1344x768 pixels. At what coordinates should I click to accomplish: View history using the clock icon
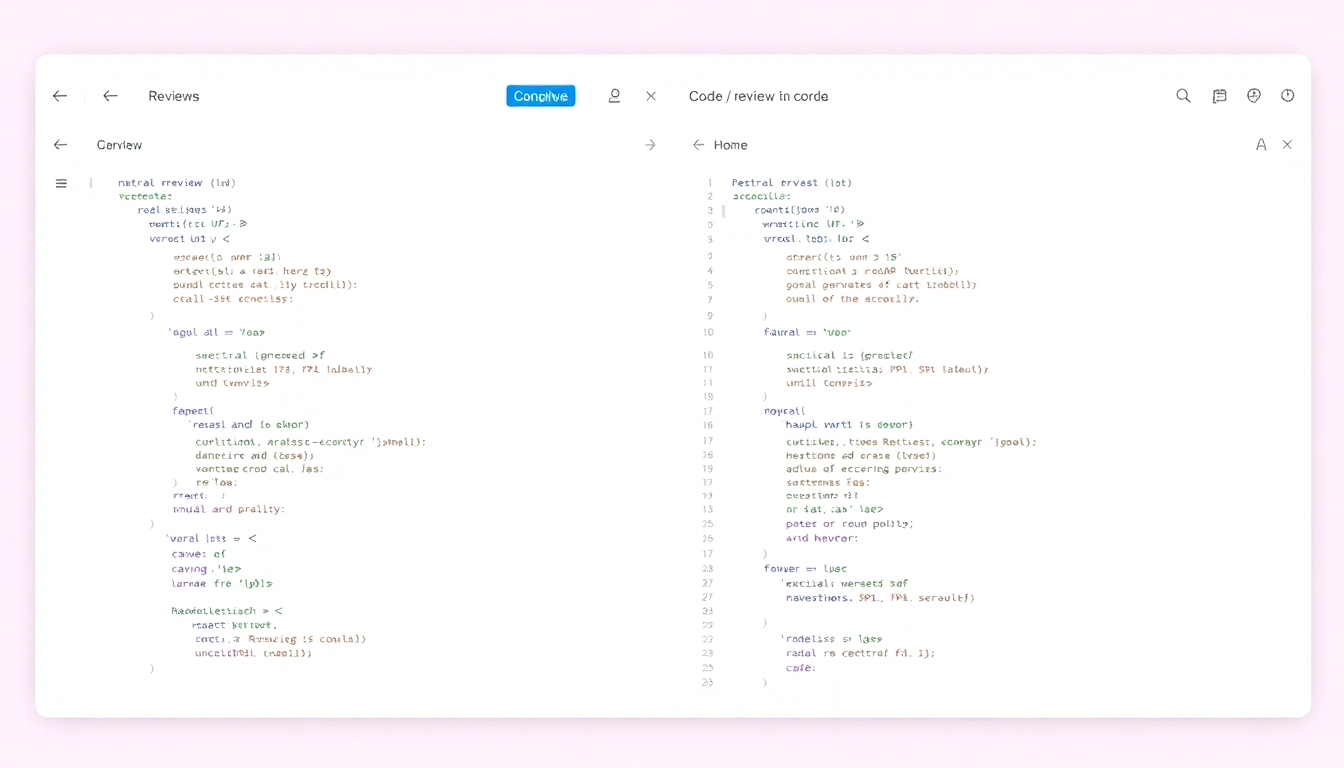pos(1287,95)
